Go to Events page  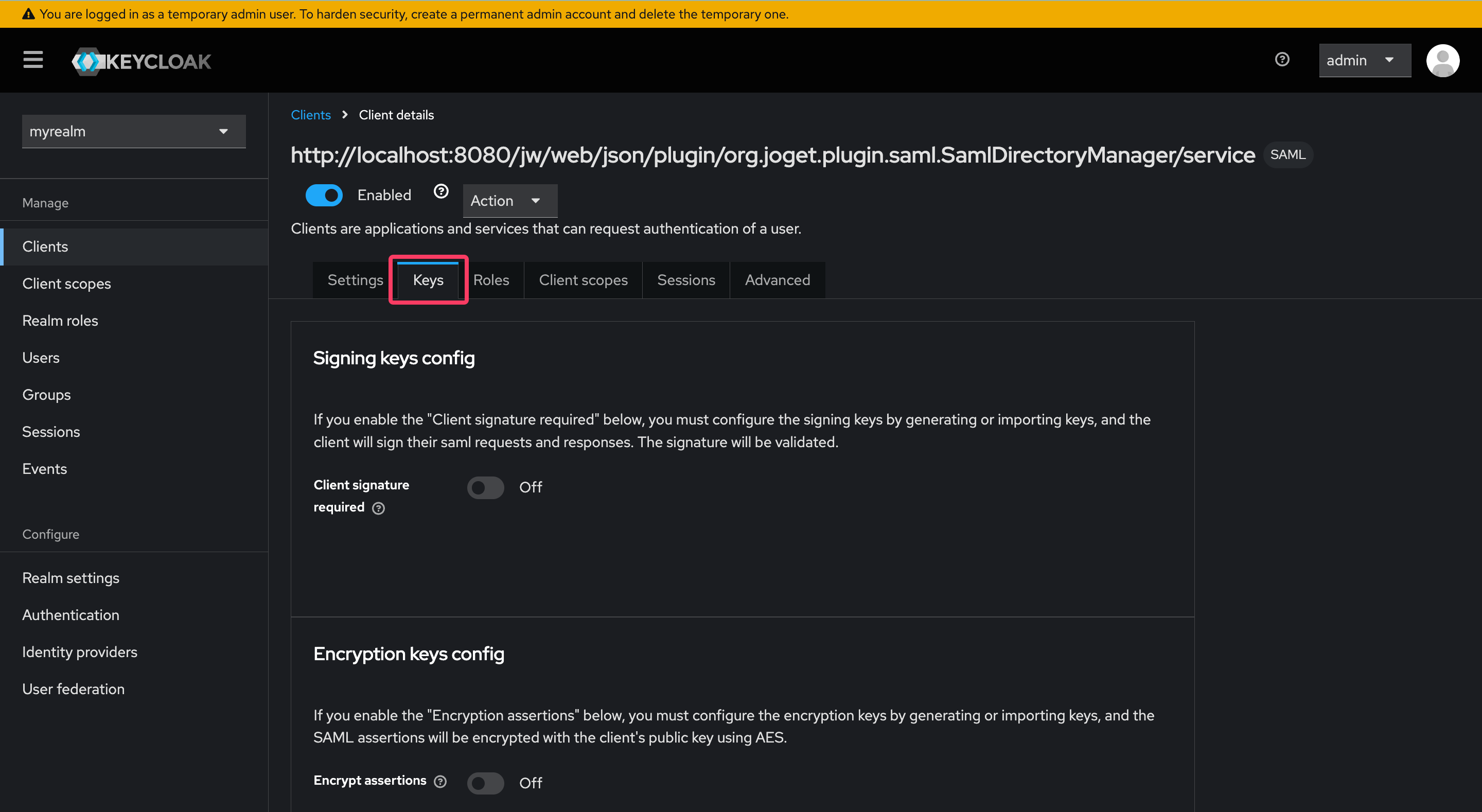point(134,469)
